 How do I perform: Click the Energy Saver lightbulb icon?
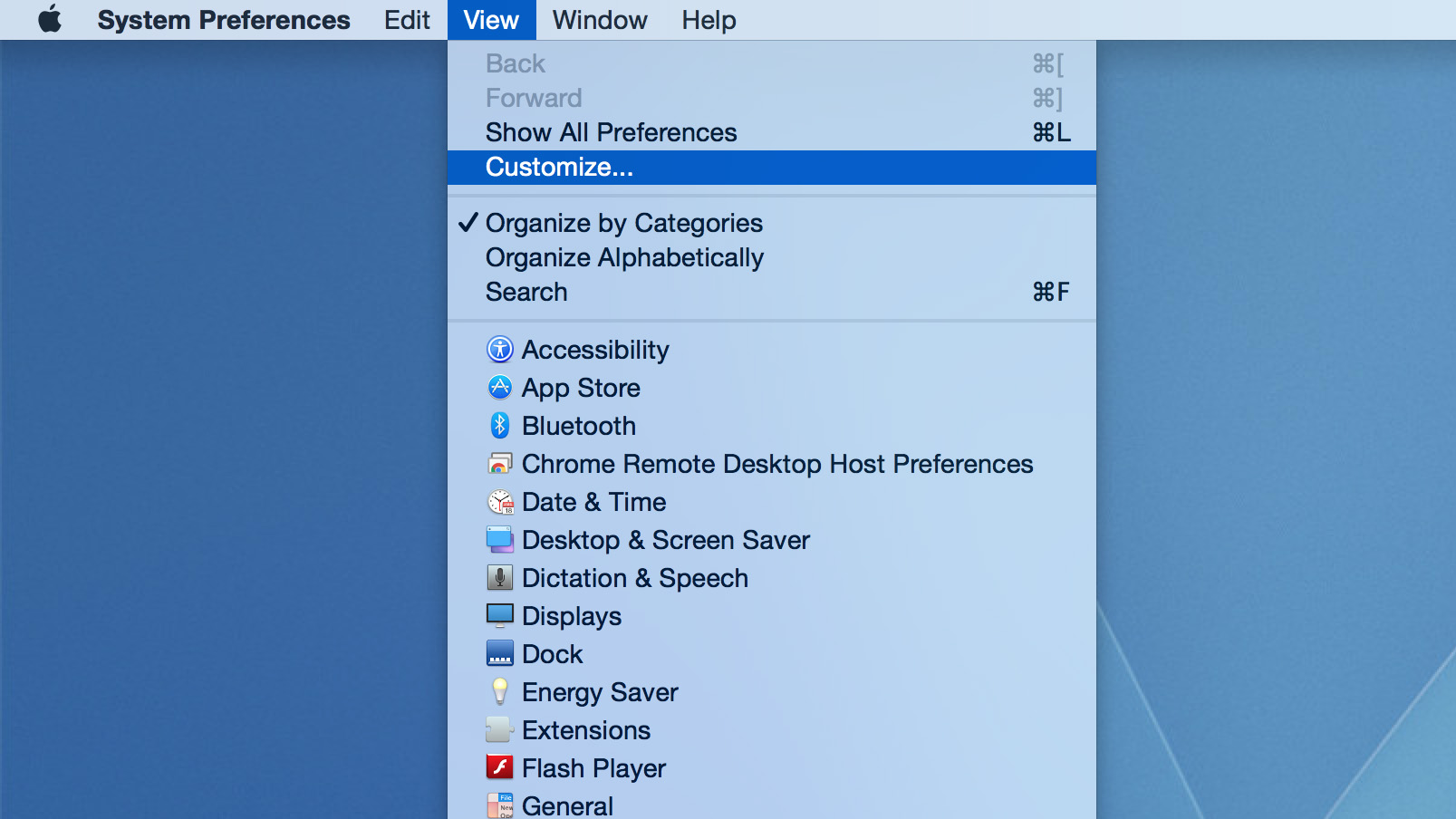pos(500,691)
